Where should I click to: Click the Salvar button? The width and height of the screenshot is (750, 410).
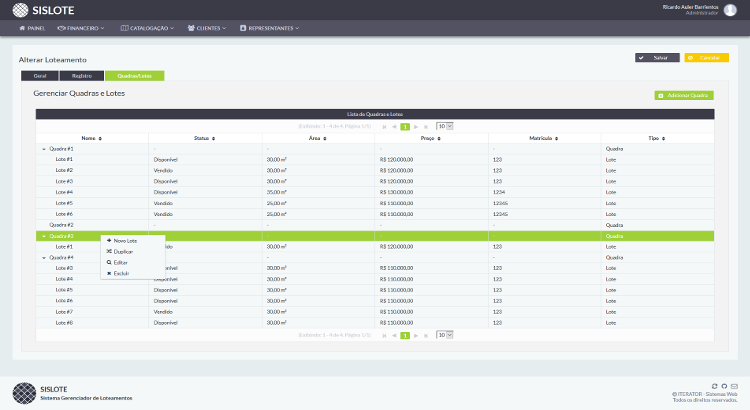[657, 58]
